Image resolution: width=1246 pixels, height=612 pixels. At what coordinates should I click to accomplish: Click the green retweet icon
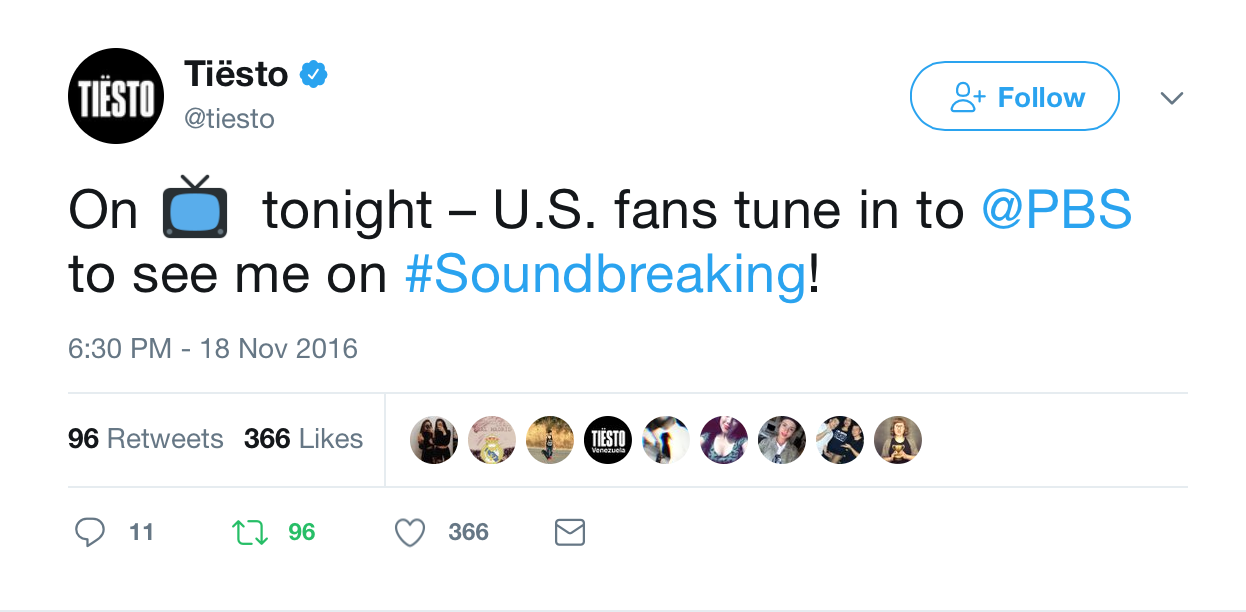250,533
